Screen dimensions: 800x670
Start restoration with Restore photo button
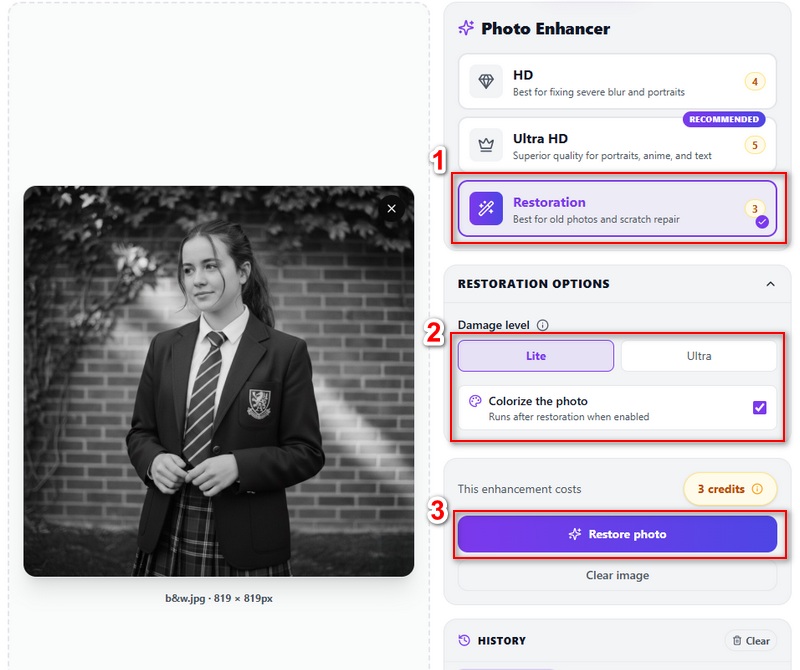pos(617,534)
